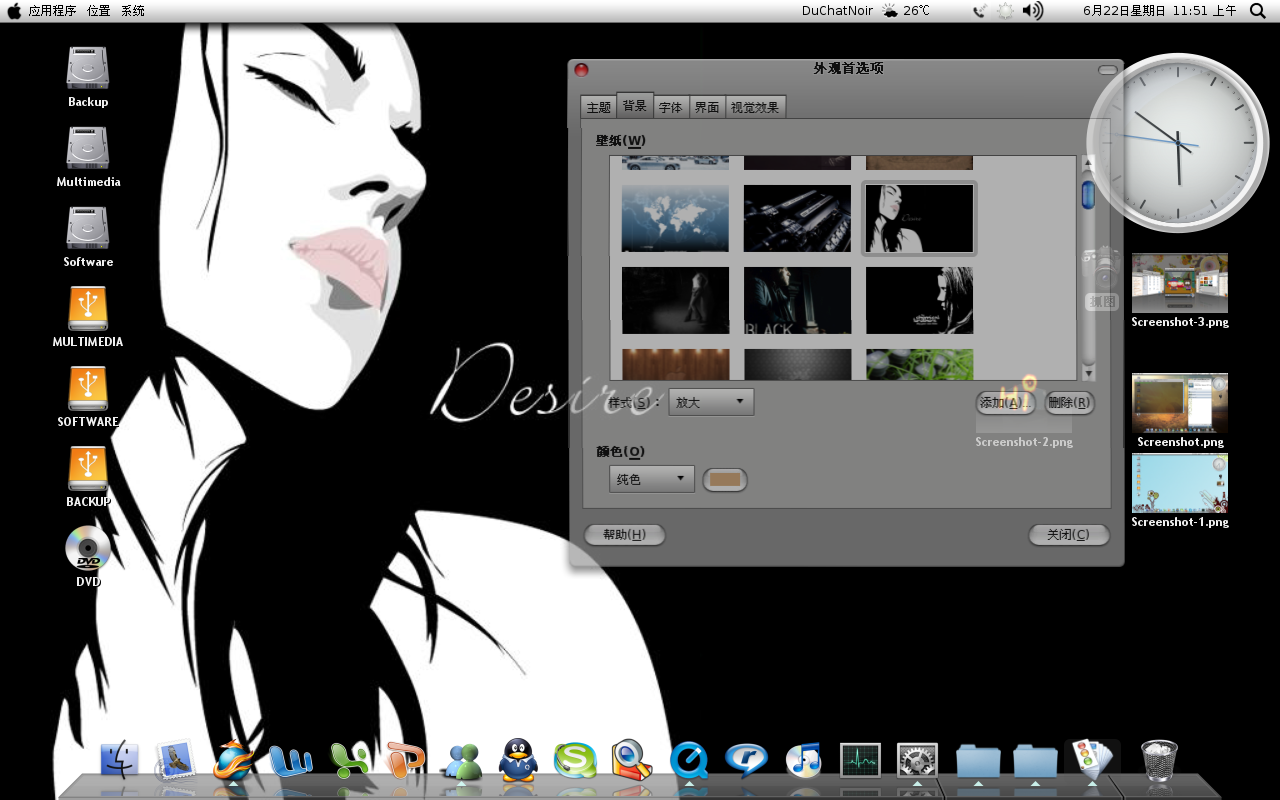1280x800 pixels.
Task: Click the wallpaper list scroll down arrow
Action: [1088, 373]
